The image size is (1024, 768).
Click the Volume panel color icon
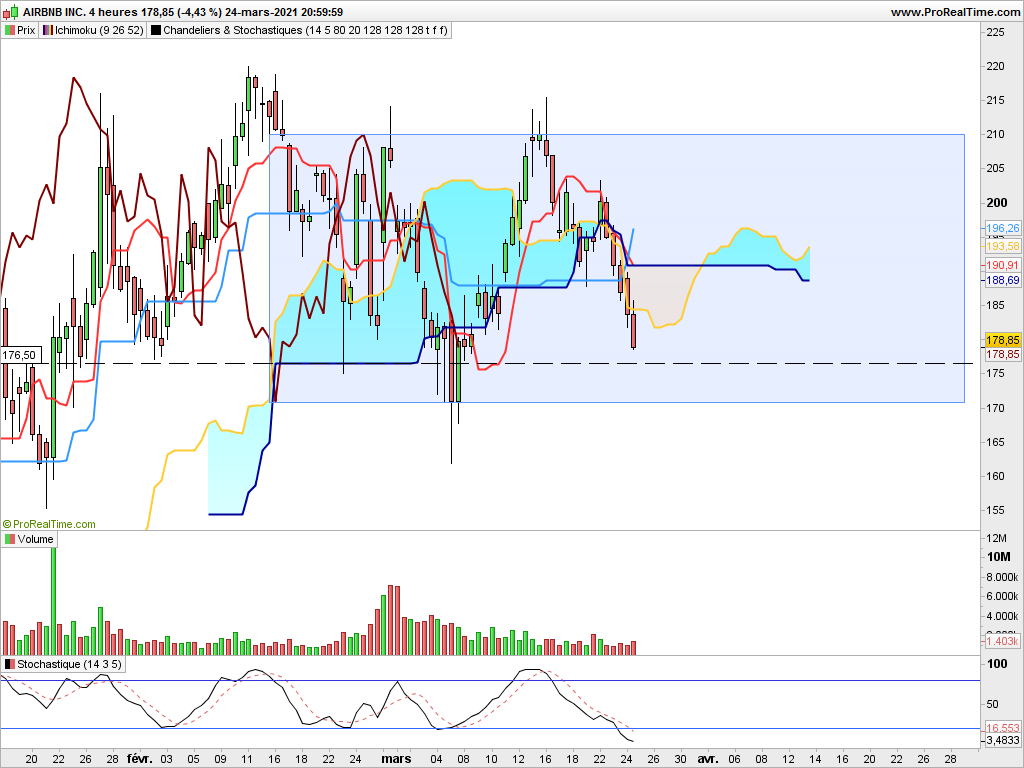(x=10, y=539)
